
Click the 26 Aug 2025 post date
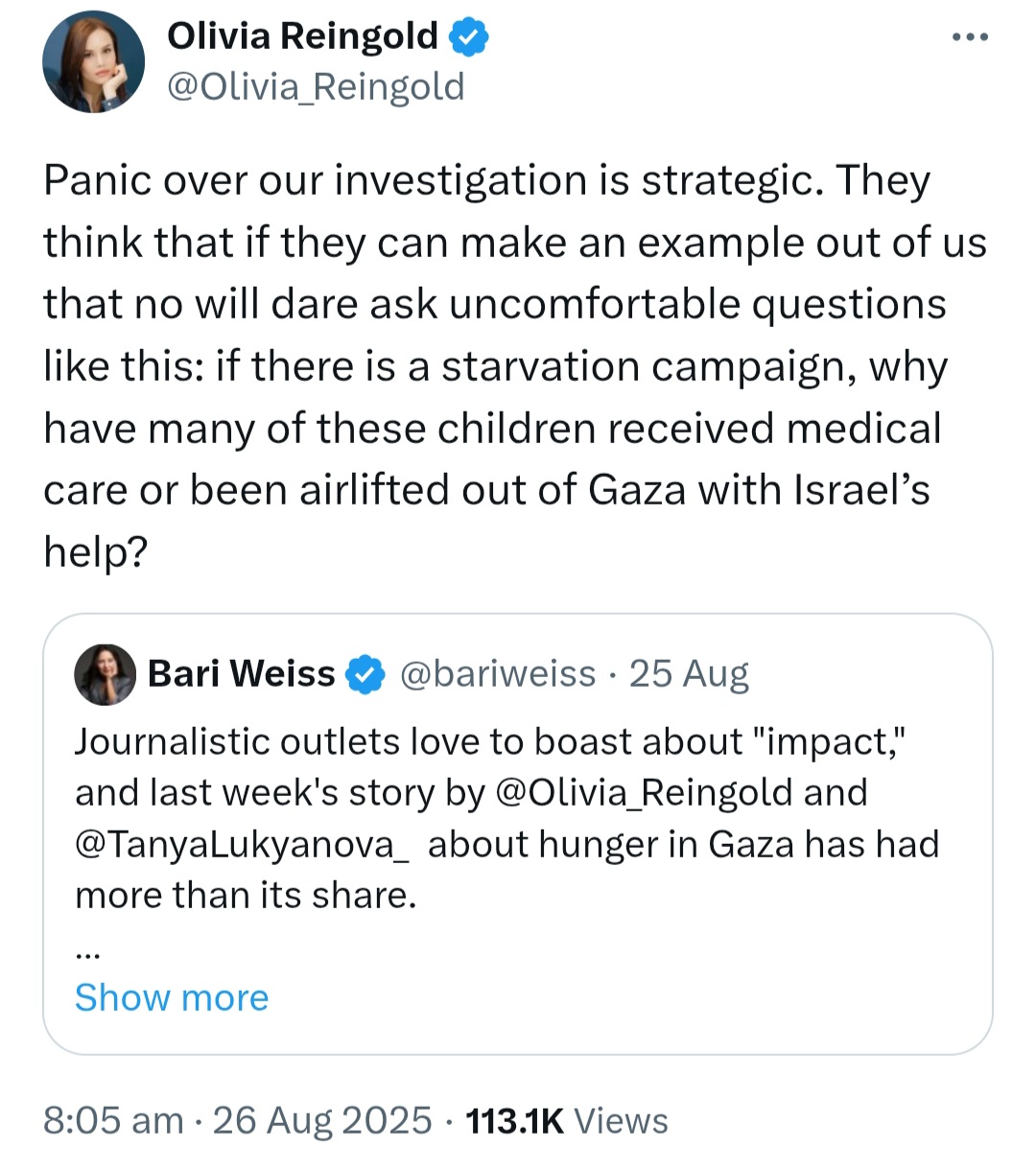(322, 1120)
